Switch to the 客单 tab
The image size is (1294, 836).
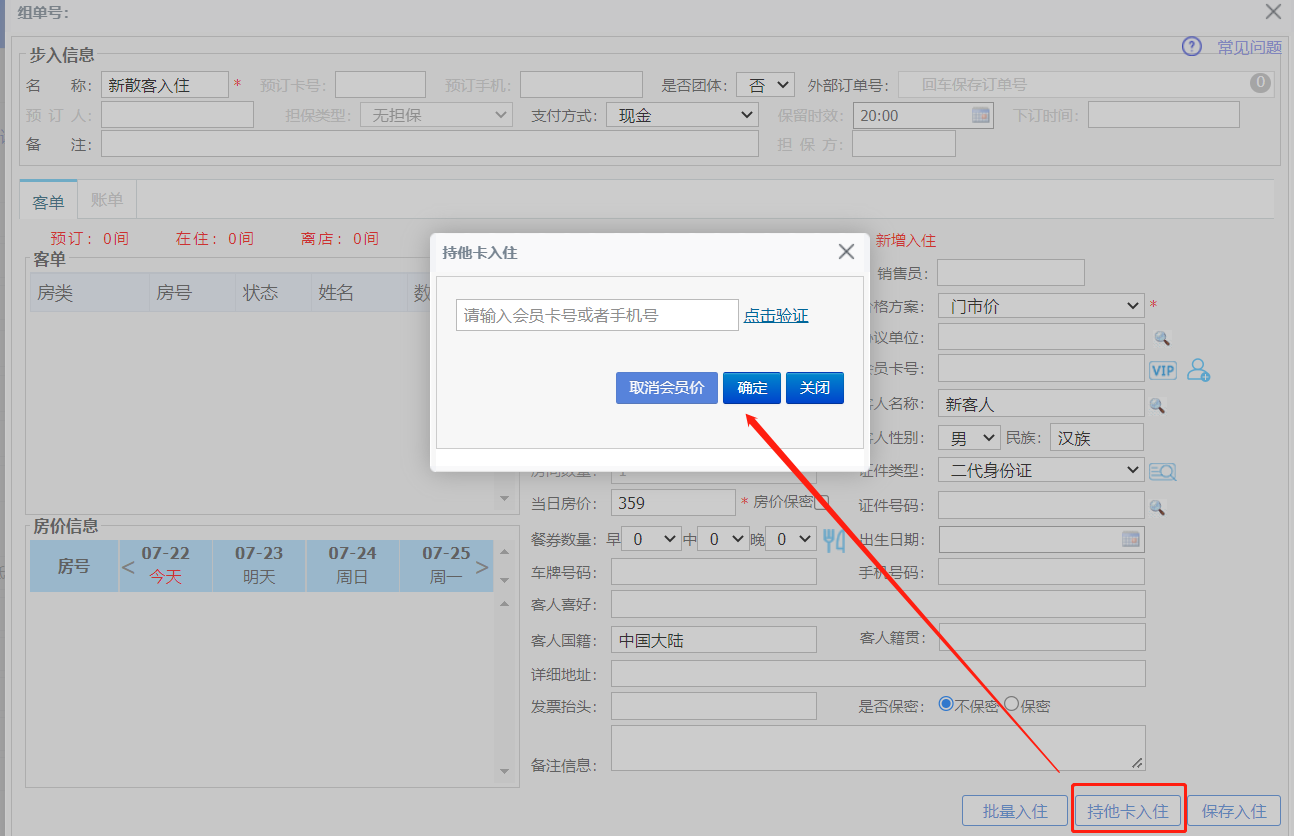tap(48, 201)
